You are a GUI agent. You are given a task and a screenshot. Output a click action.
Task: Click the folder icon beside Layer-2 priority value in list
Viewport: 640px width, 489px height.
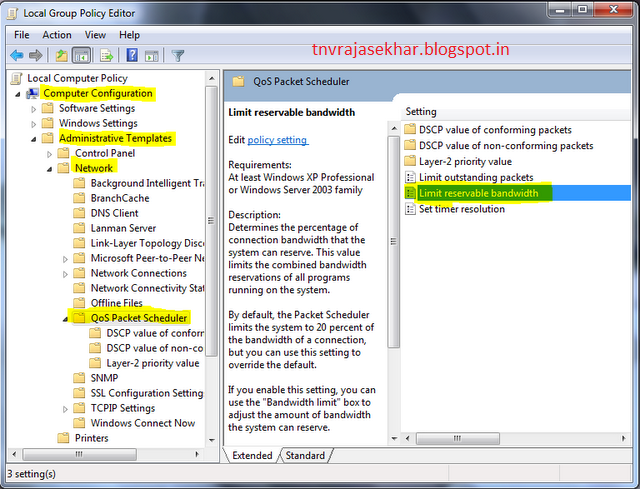410,161
